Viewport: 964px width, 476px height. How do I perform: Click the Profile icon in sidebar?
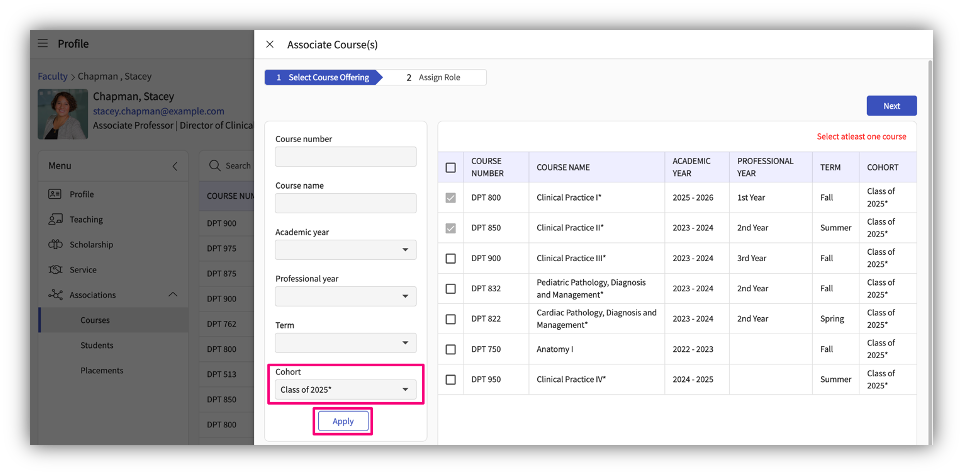(55, 194)
